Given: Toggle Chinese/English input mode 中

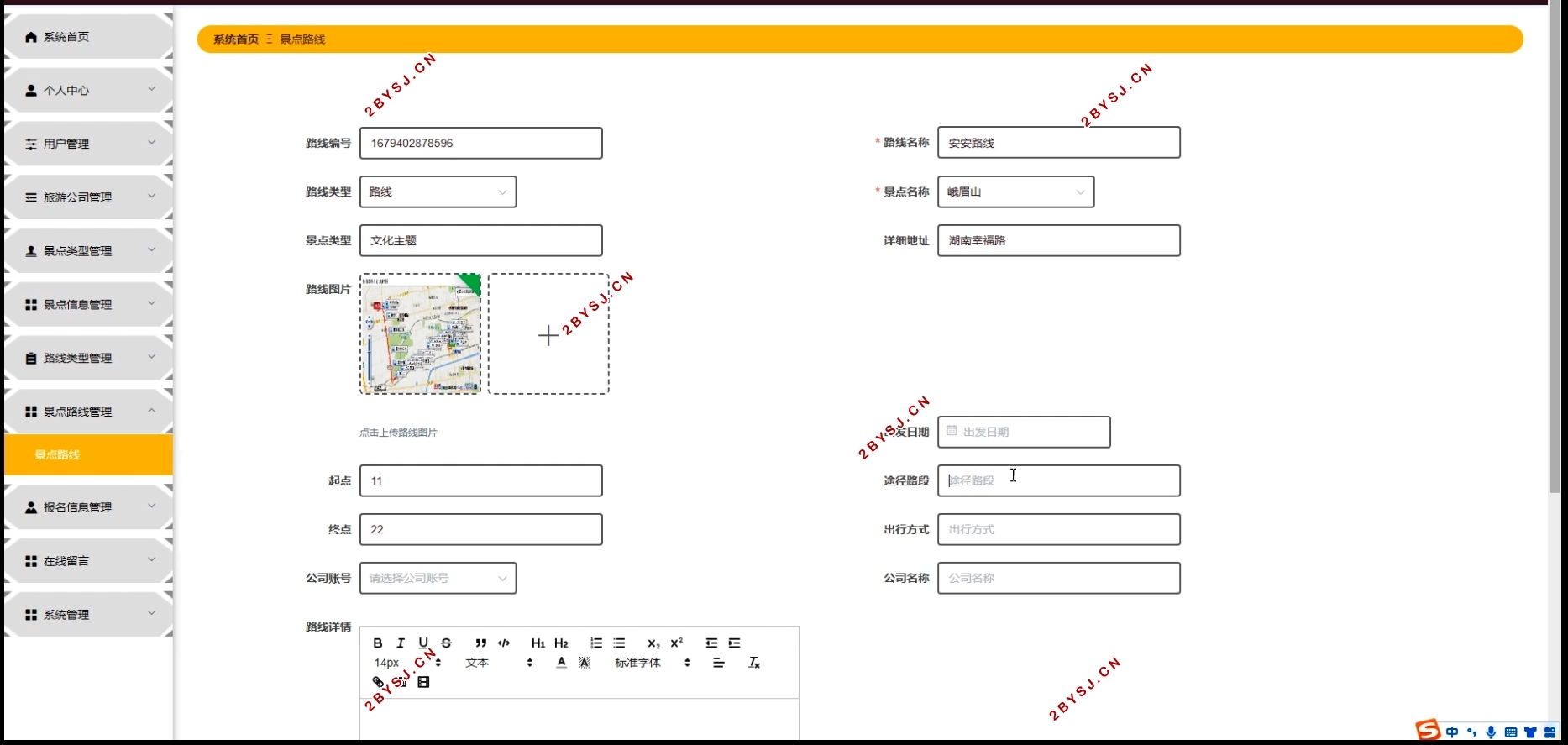Looking at the screenshot, I should 1452,732.
